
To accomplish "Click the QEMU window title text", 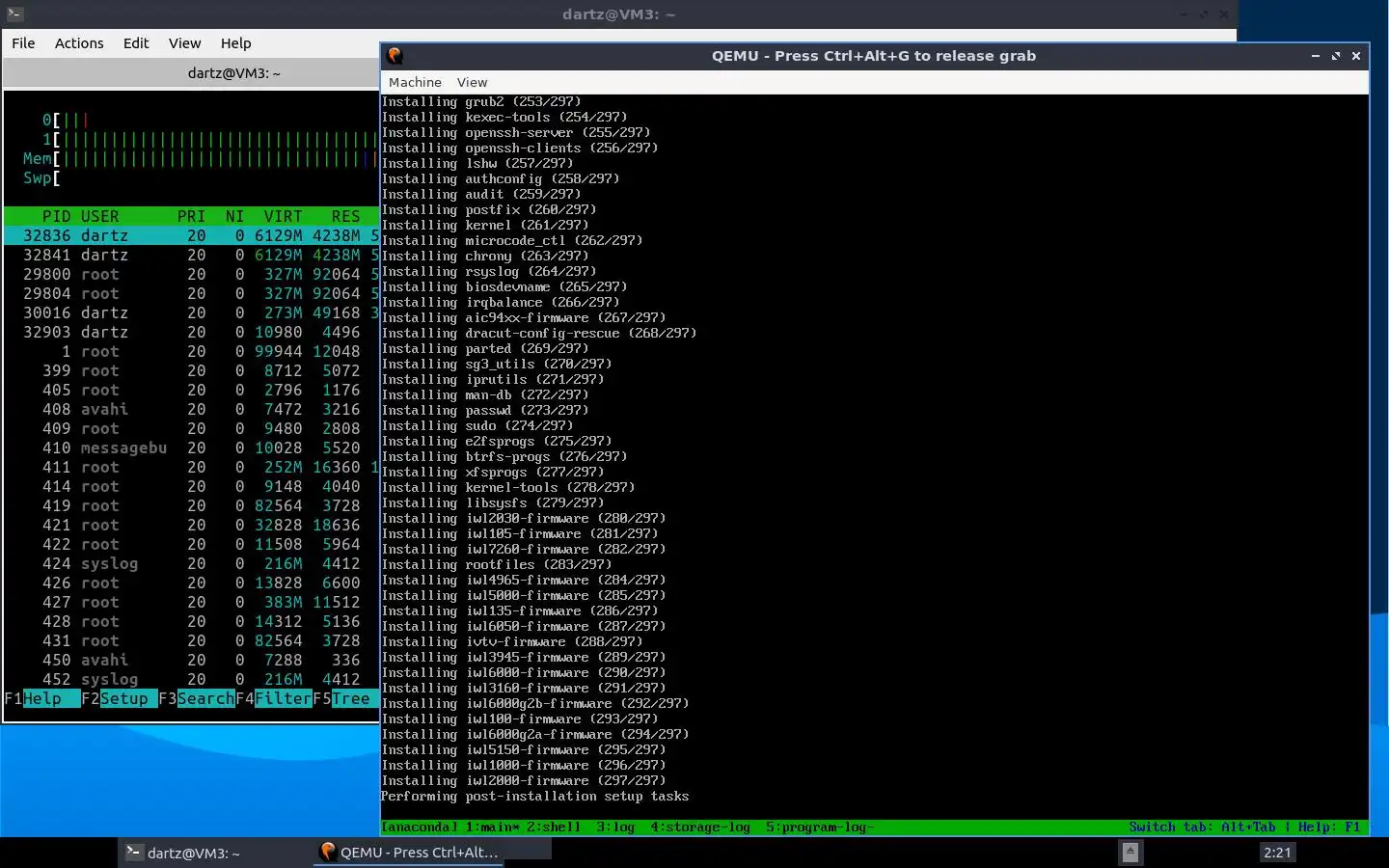I will pyautogui.click(x=874, y=56).
